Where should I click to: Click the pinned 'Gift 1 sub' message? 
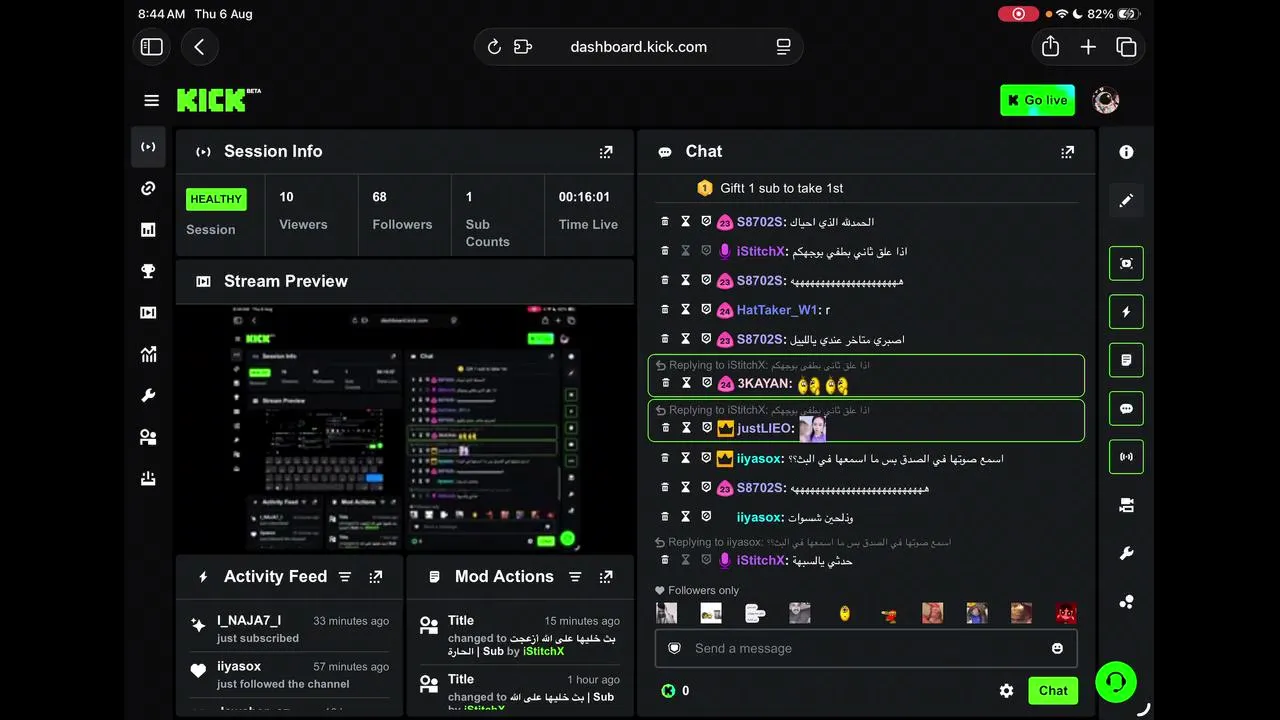point(770,188)
